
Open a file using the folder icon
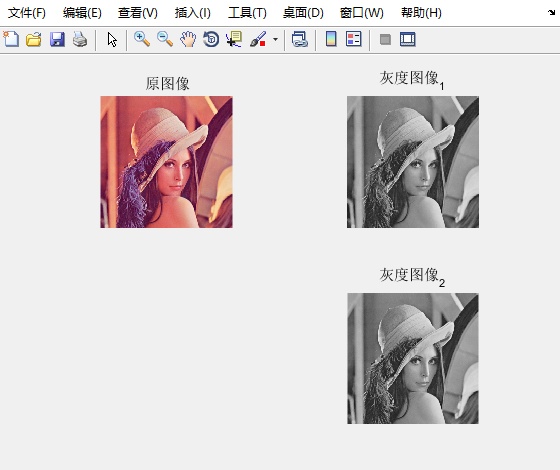pos(34,39)
